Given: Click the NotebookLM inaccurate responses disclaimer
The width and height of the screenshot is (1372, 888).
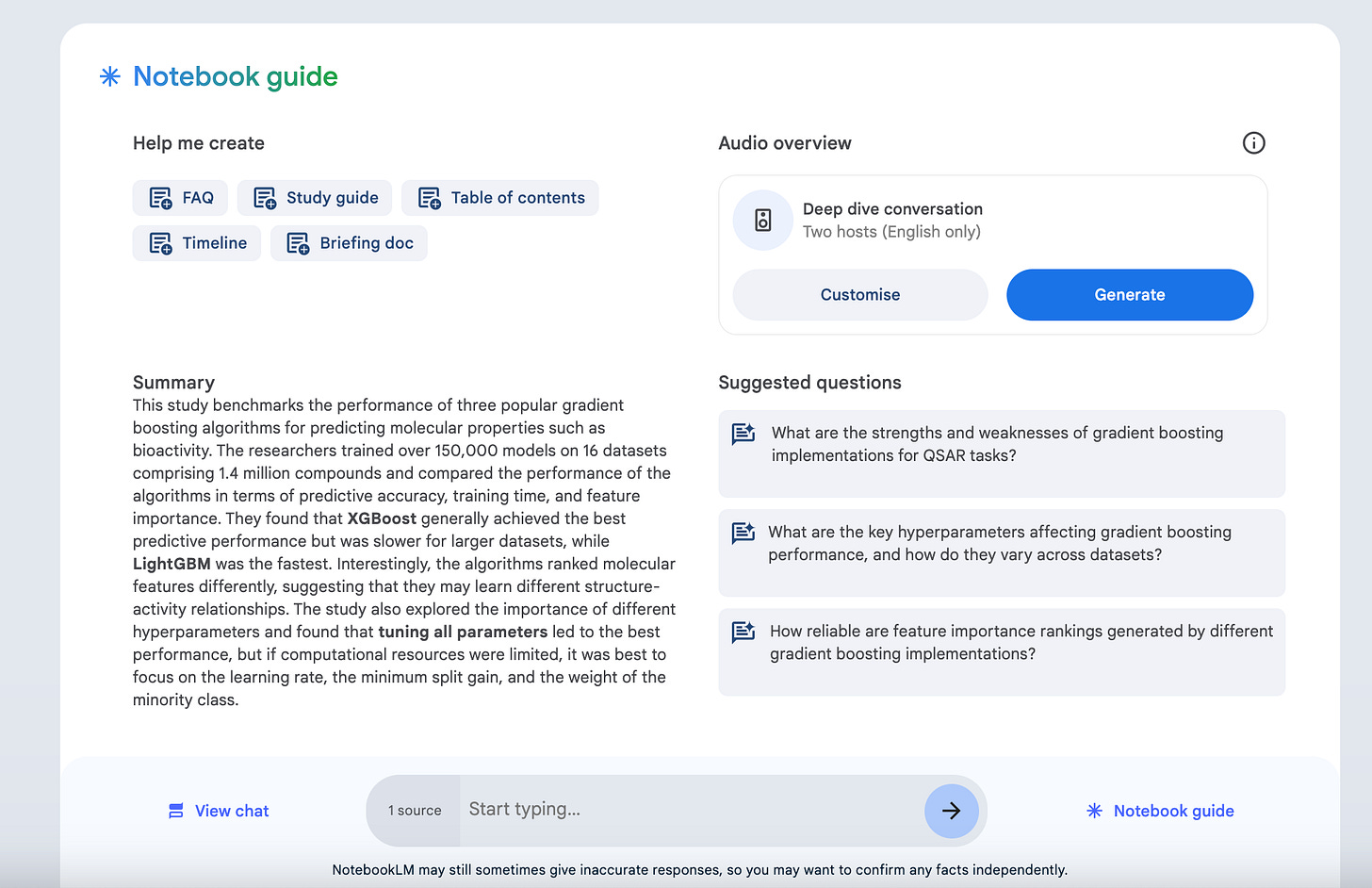Looking at the screenshot, I should [699, 870].
